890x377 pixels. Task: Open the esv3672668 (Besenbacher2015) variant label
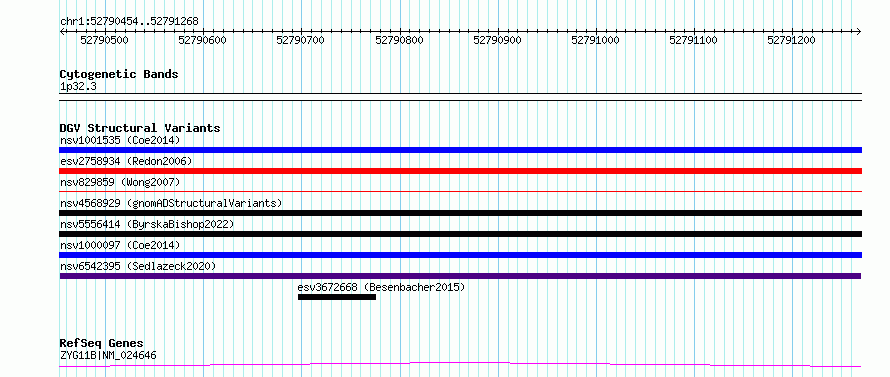coord(381,287)
